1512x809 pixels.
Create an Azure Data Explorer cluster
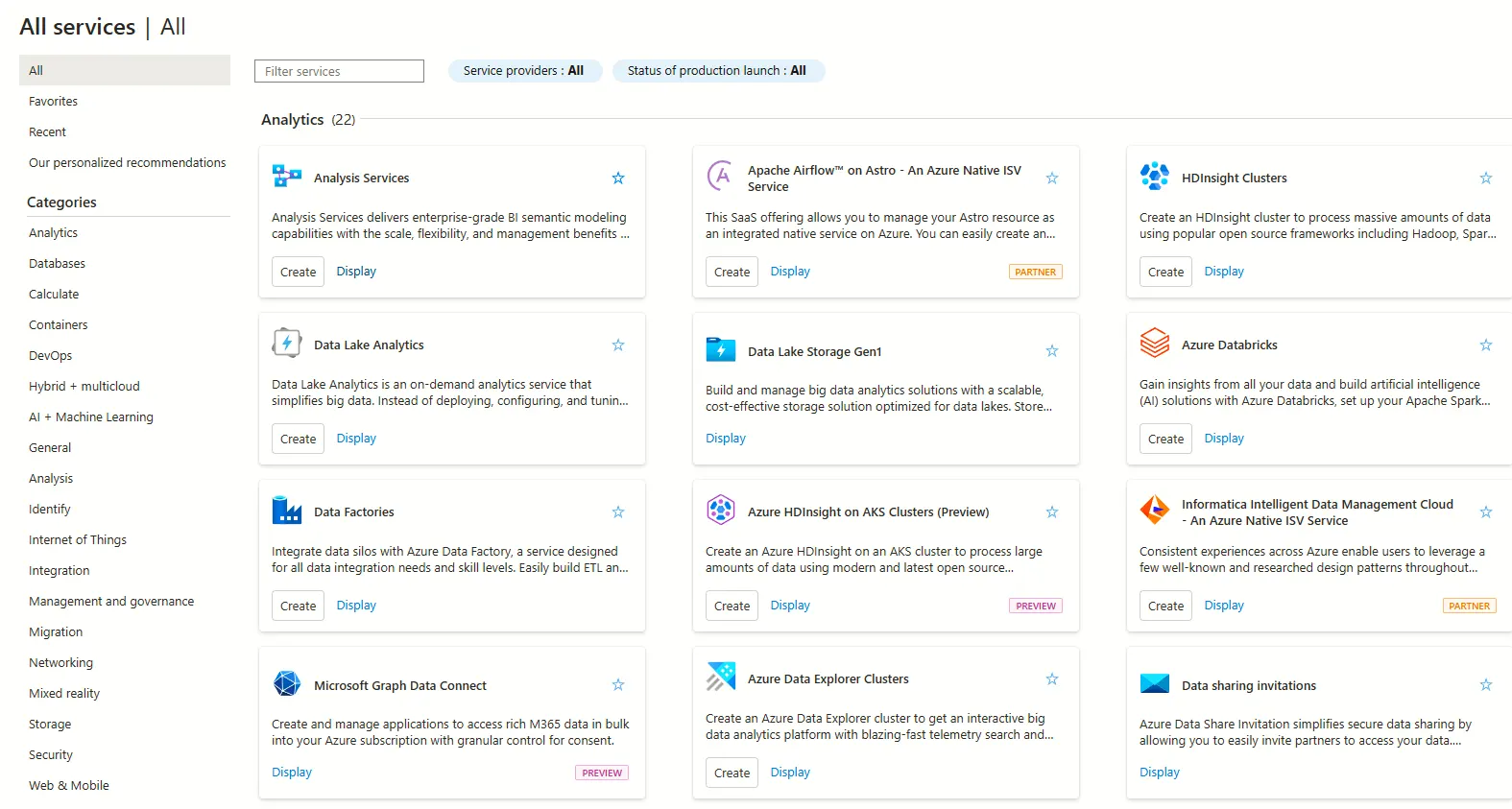[732, 773]
